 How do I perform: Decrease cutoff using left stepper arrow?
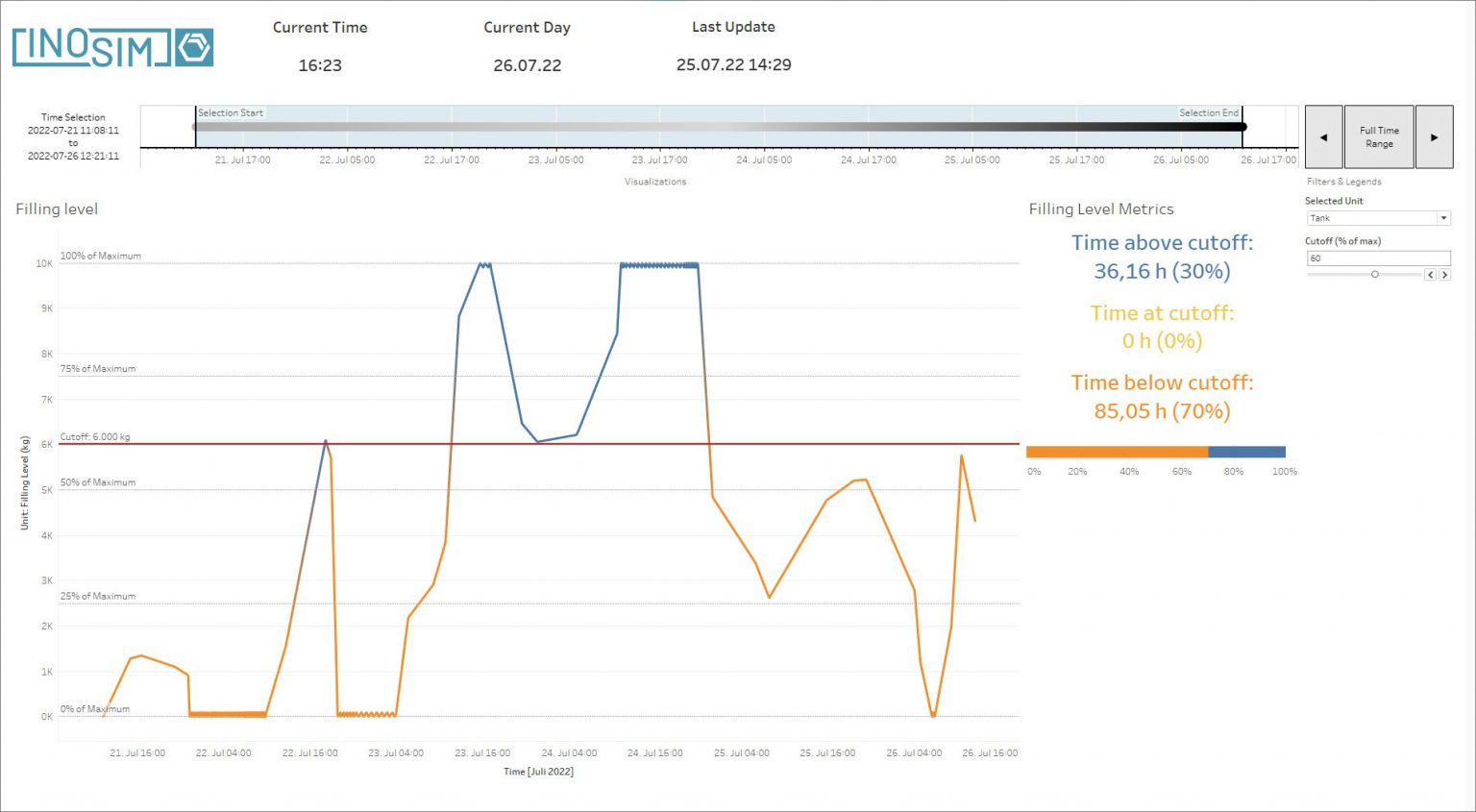point(1430,275)
